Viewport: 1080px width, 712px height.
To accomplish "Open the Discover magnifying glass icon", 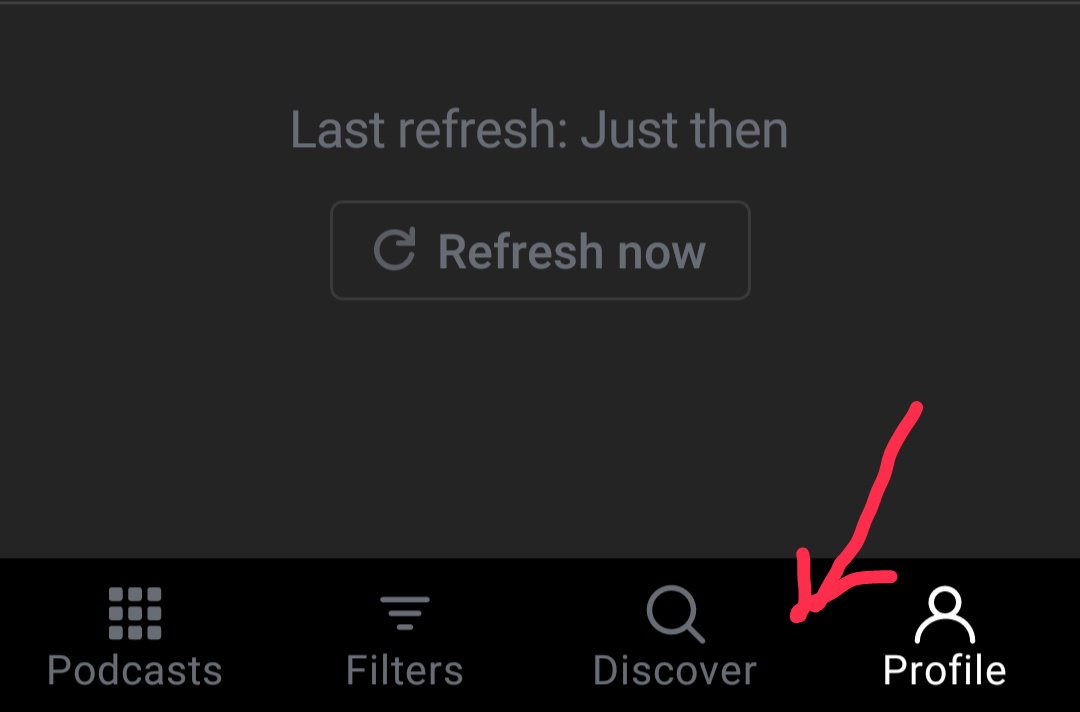I will (x=676, y=614).
